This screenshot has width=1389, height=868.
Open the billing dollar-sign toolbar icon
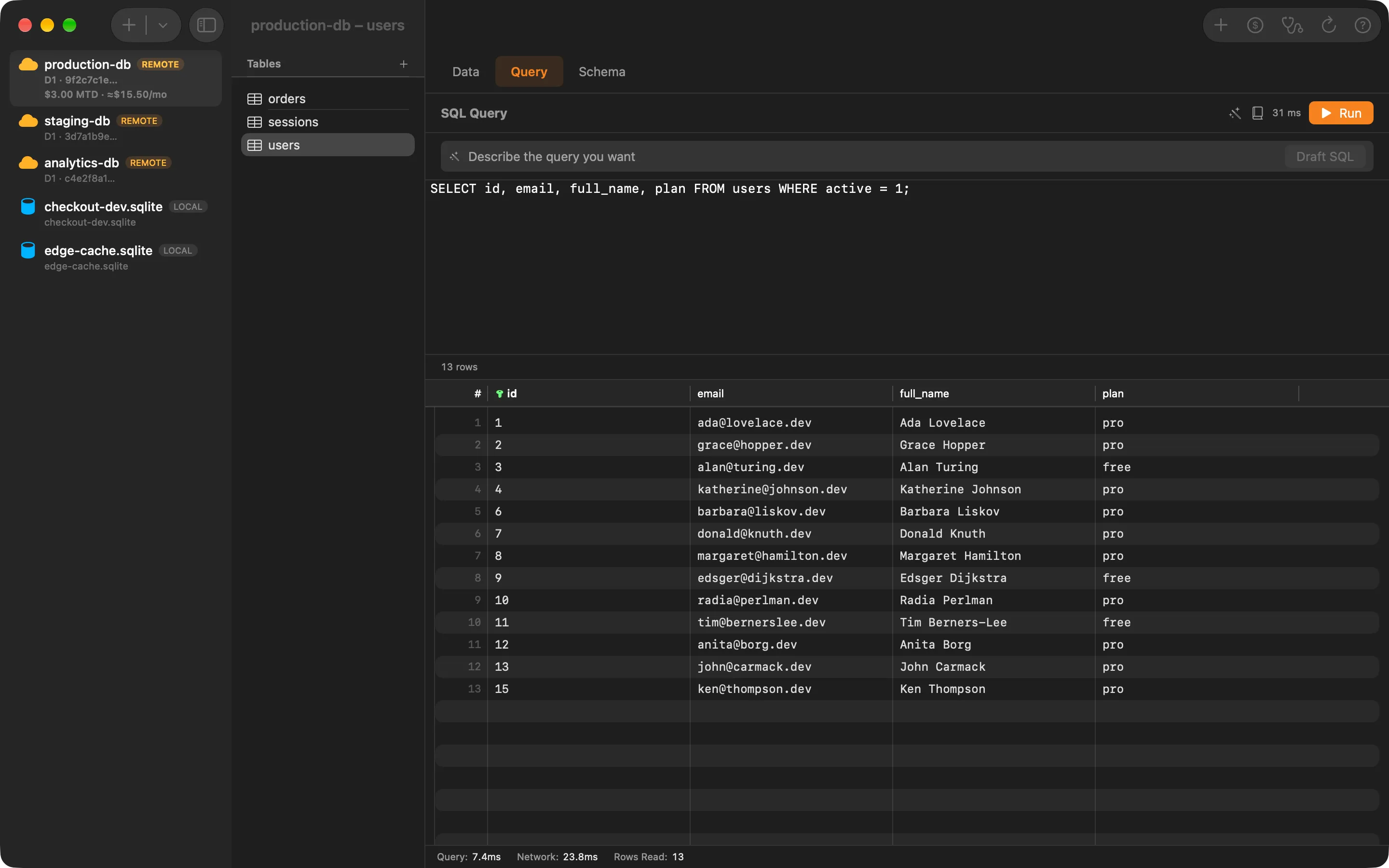(x=1255, y=25)
